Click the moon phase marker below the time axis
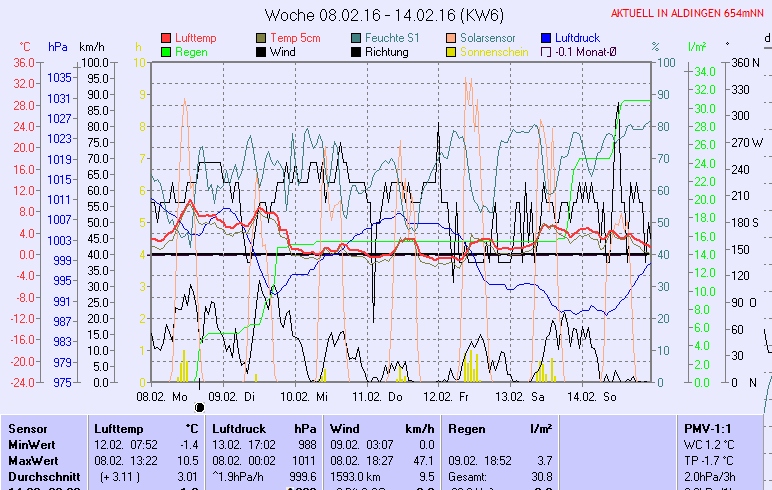The width and height of the screenshot is (772, 490). (x=199, y=406)
